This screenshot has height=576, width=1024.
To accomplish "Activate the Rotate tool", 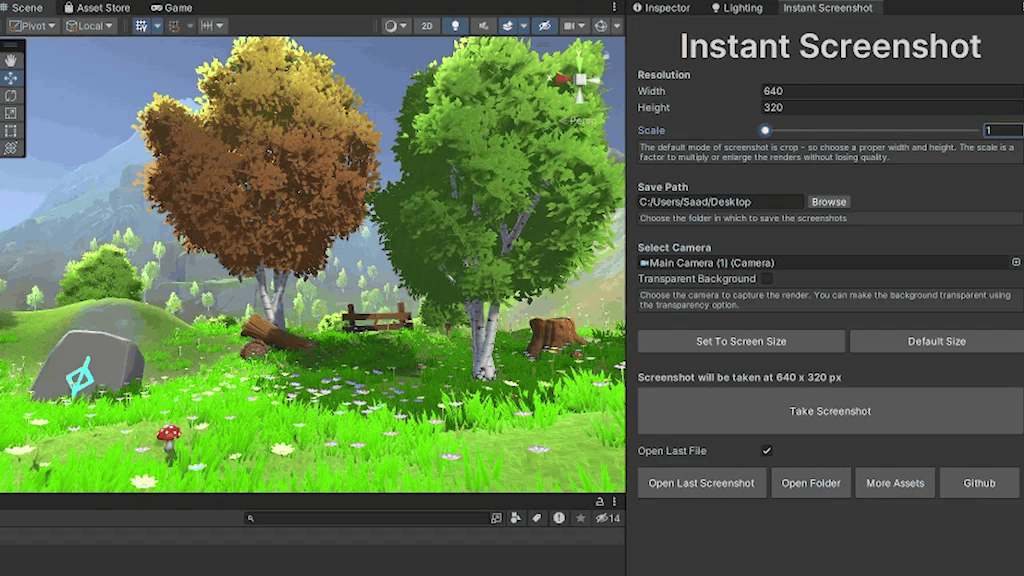I will tap(11, 94).
